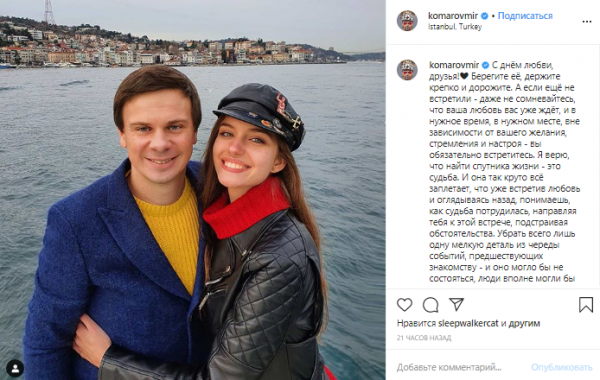Open the three-dot more options menu
Screen dimensions: 600x380
tap(587, 22)
